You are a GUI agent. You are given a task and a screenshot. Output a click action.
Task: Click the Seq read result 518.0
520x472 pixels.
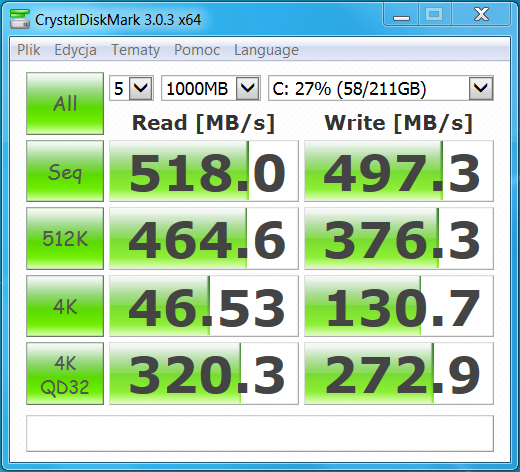[204, 171]
